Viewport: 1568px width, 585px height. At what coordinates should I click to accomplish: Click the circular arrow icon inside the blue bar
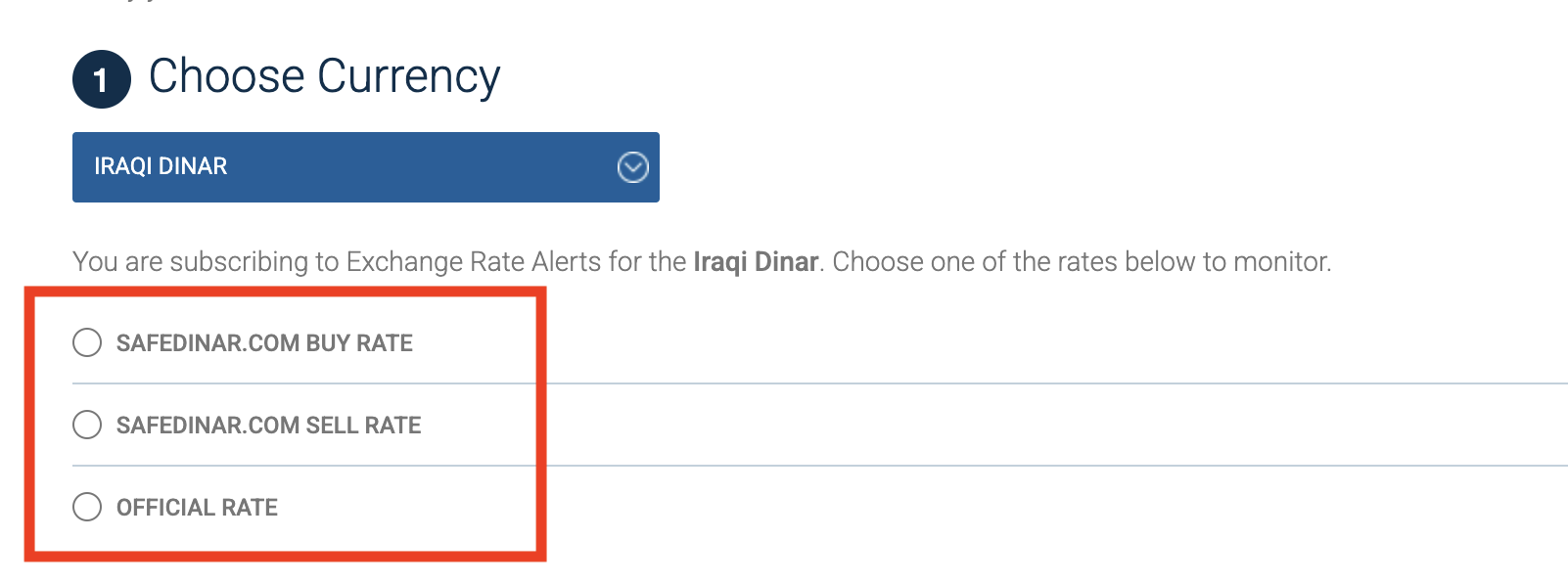[x=631, y=167]
